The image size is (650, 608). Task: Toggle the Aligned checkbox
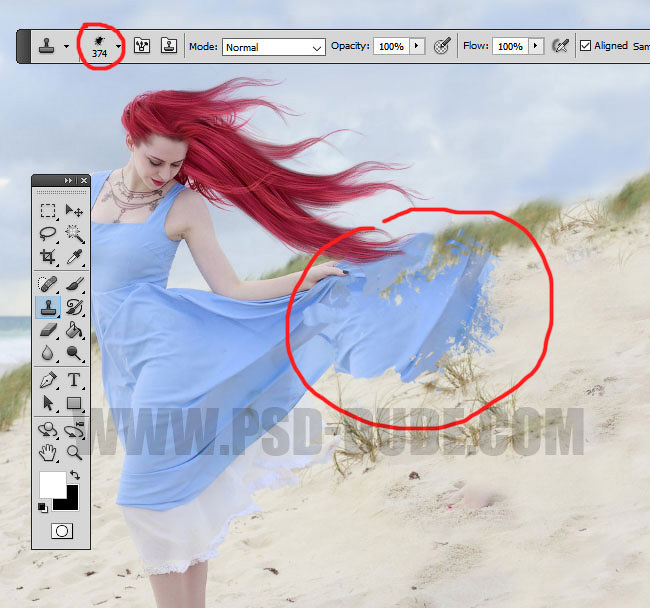tap(585, 46)
